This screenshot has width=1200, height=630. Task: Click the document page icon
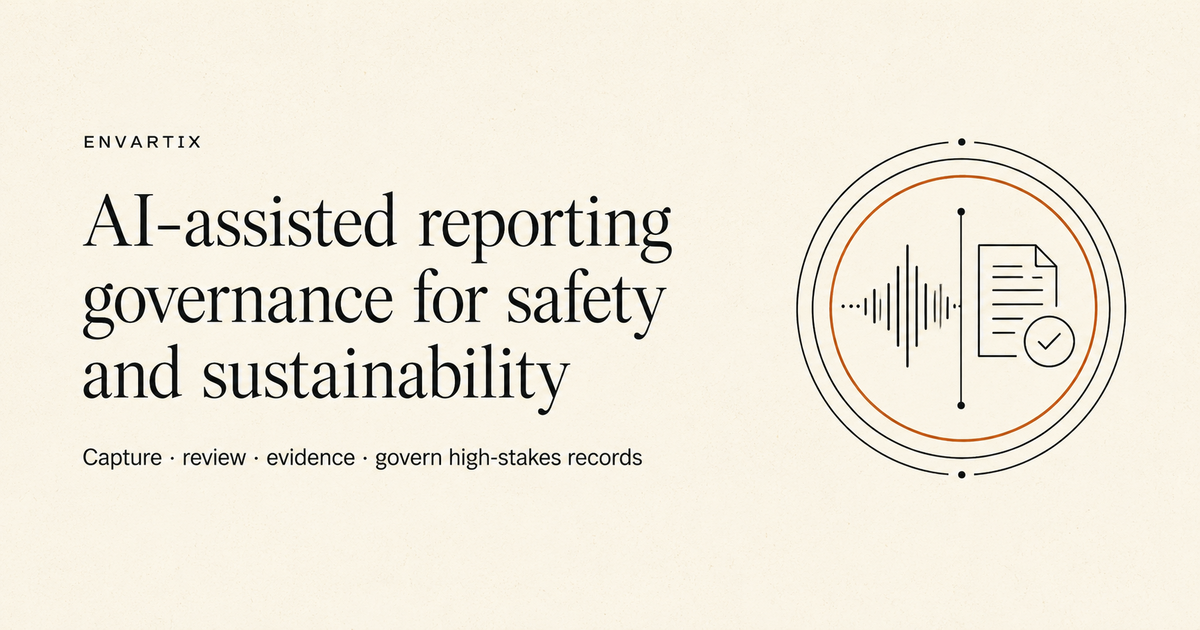[1017, 300]
